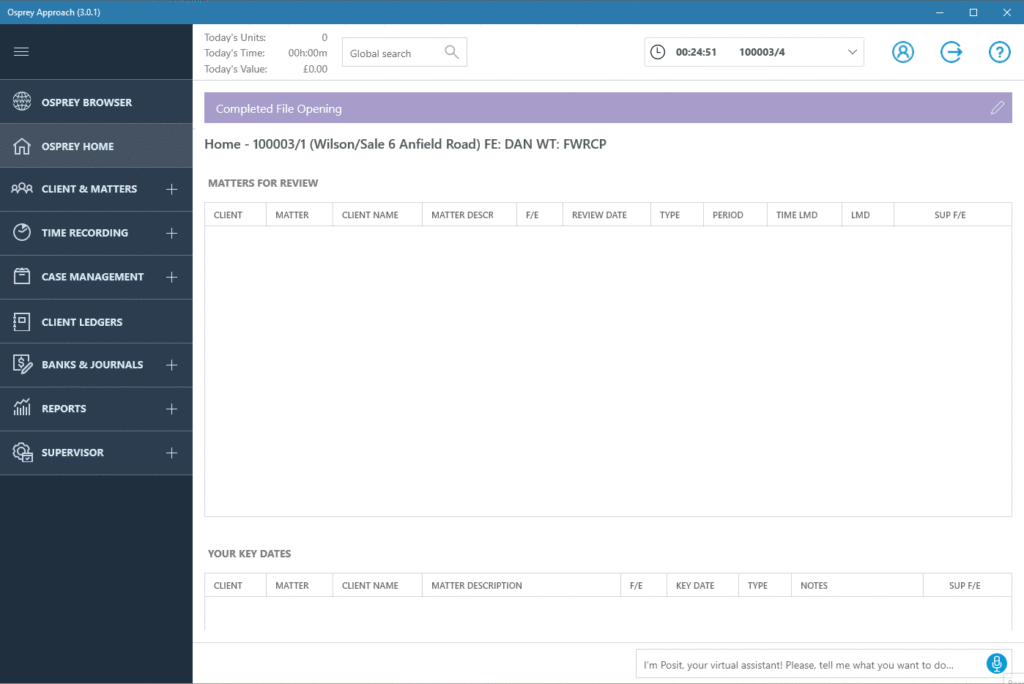Open Osprey Browser menu item
The image size is (1024, 684).
pos(96,102)
